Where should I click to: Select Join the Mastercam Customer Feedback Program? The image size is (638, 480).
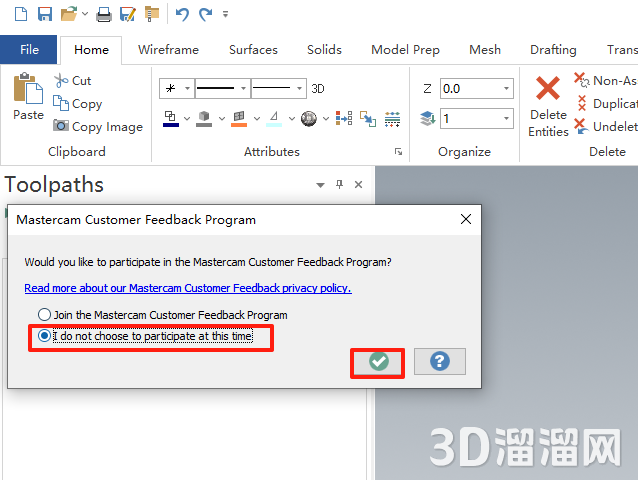[44, 315]
